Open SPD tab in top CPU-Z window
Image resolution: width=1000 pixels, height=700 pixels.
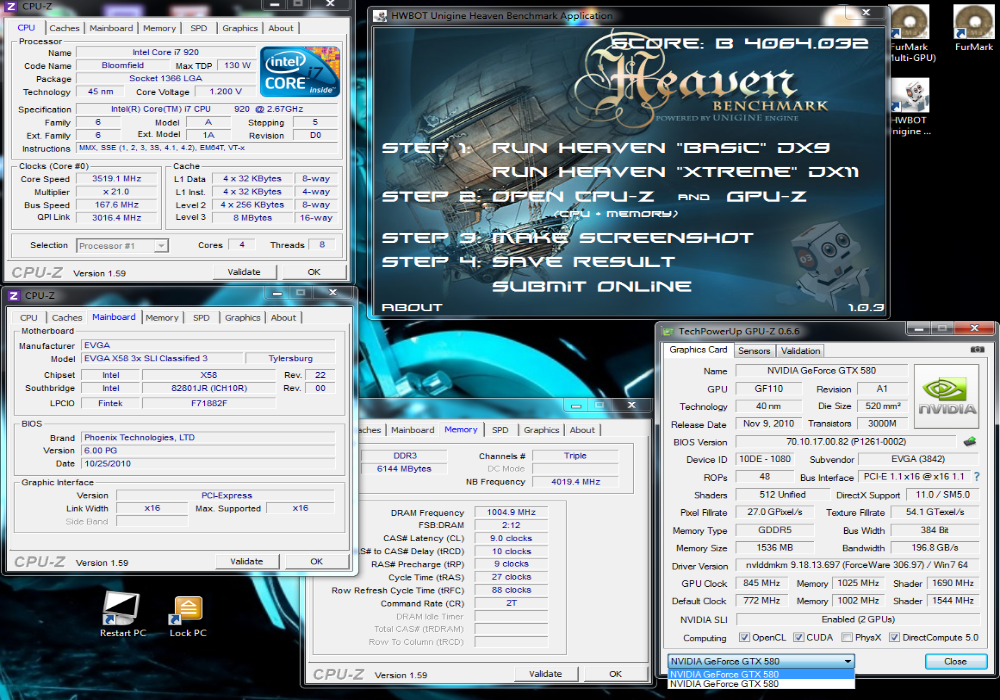[x=198, y=28]
